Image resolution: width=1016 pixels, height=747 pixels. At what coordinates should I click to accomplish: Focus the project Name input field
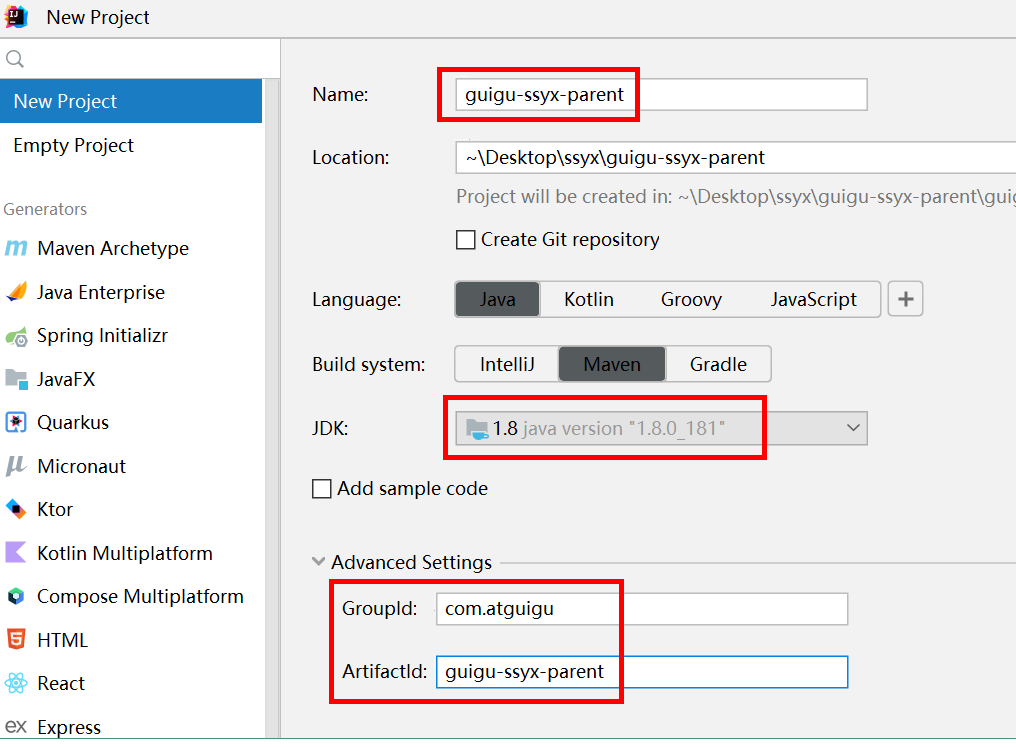(660, 95)
